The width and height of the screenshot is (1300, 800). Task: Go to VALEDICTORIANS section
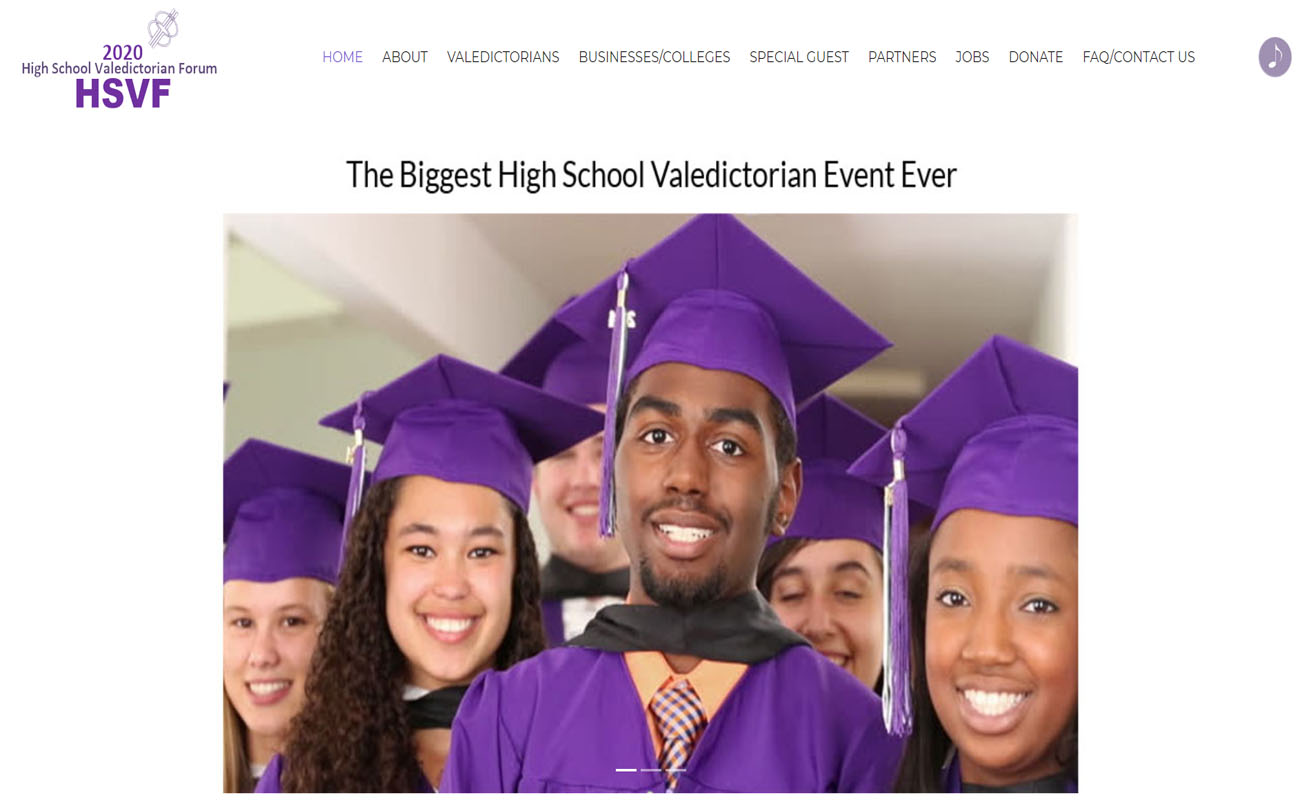point(503,57)
